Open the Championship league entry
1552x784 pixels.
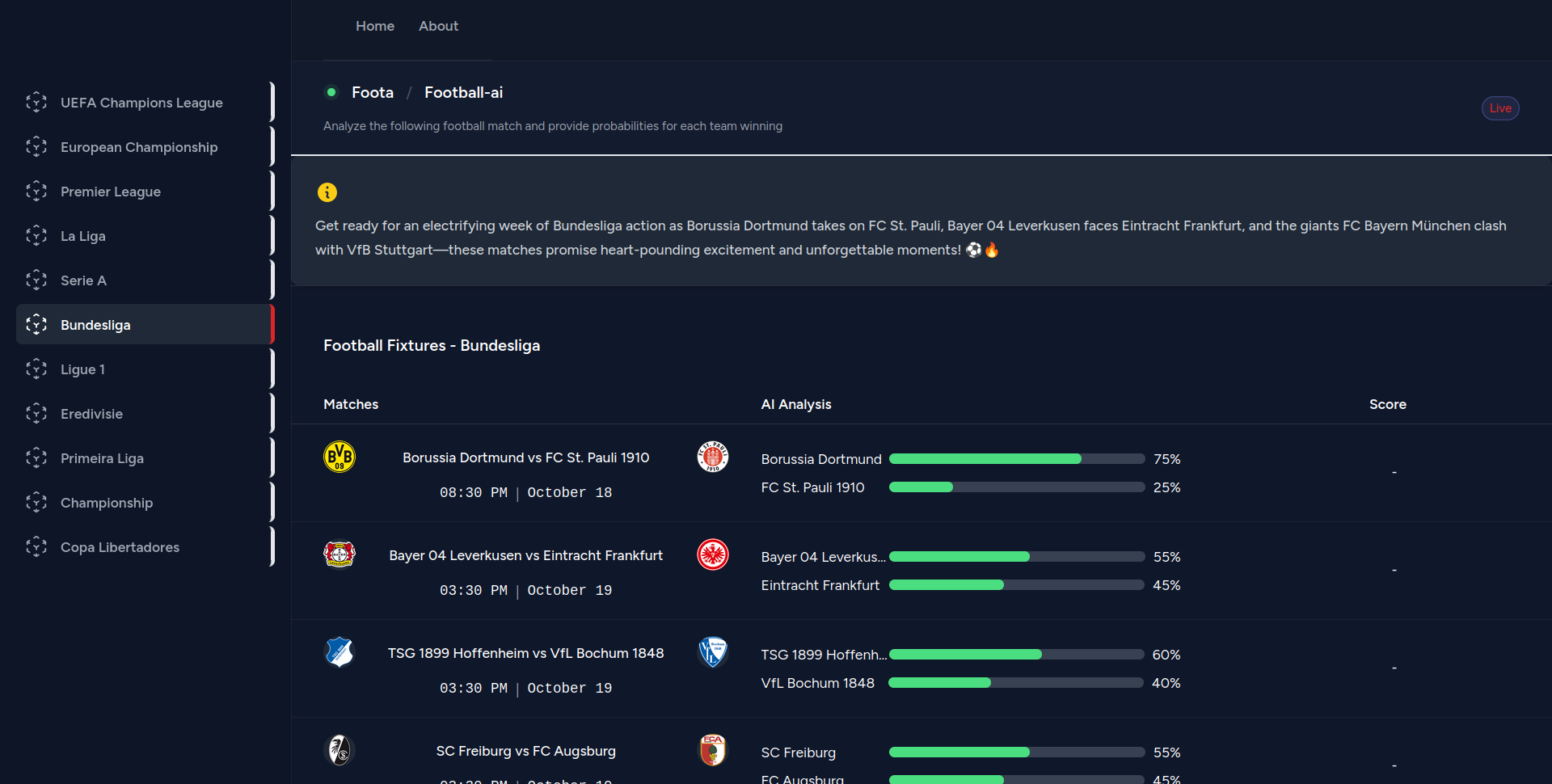click(145, 502)
